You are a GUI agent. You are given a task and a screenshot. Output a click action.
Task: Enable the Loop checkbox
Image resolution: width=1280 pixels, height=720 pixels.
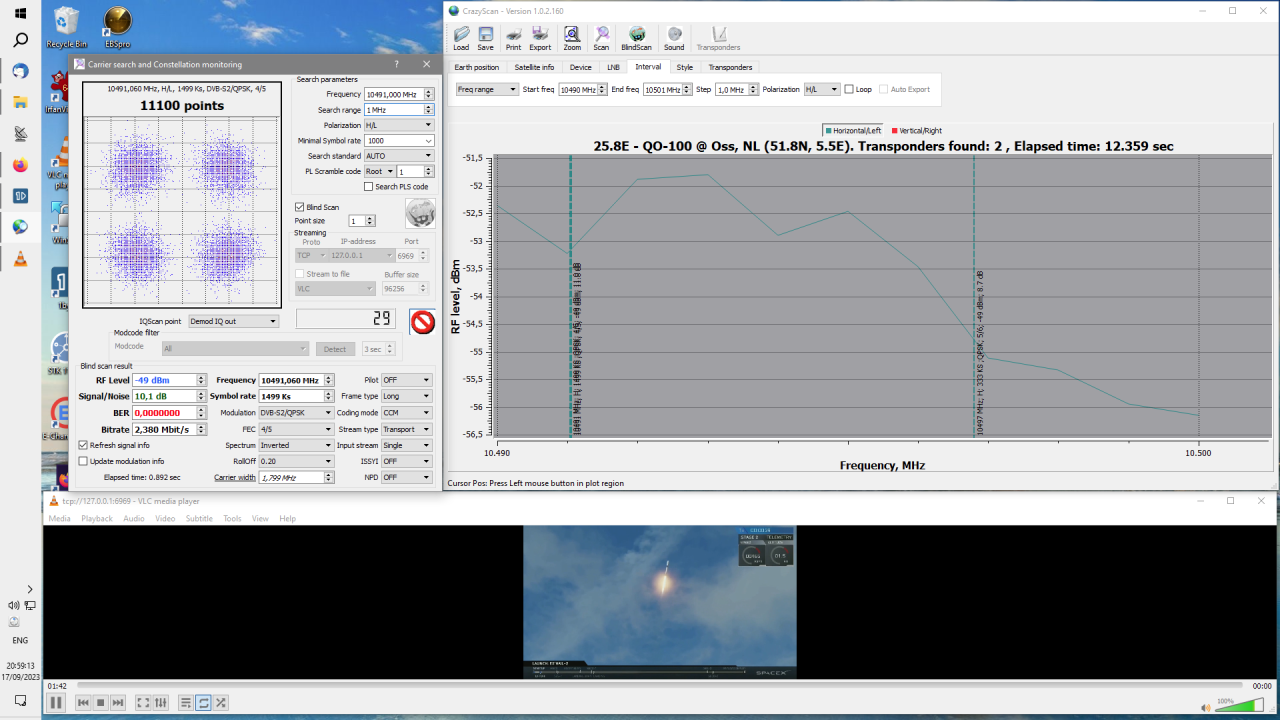pyautogui.click(x=849, y=89)
